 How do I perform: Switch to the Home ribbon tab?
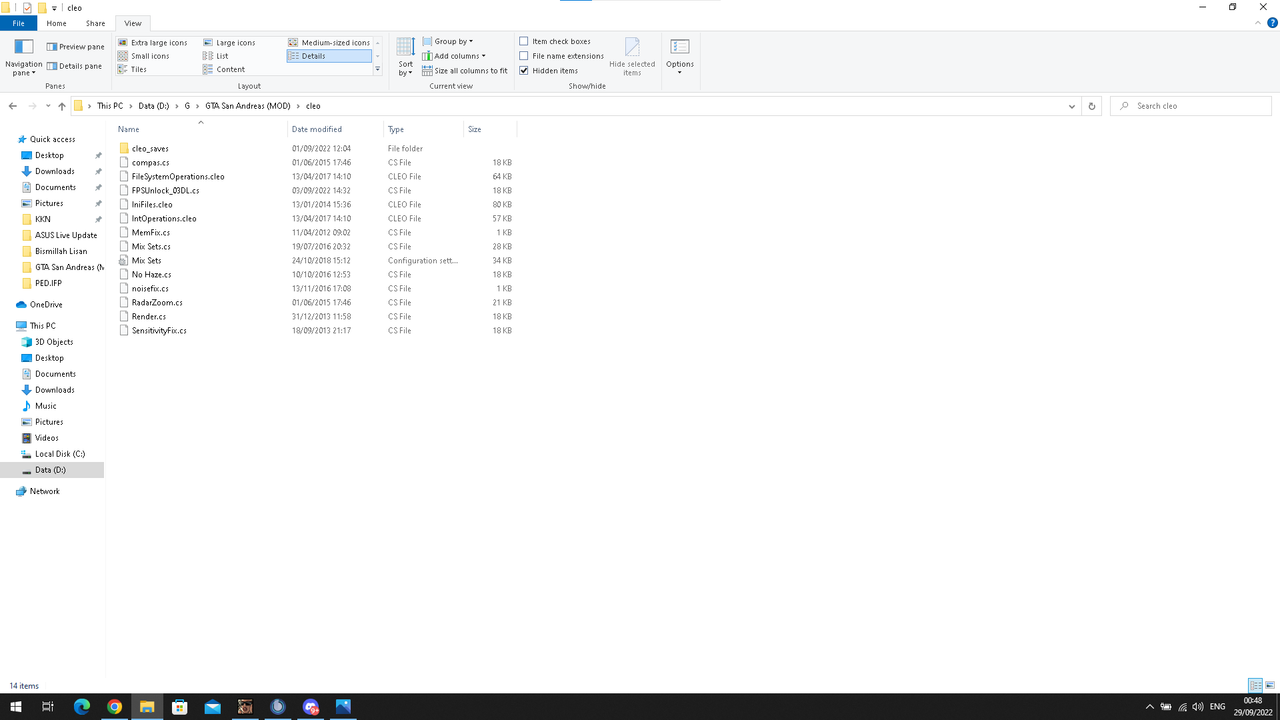57,23
